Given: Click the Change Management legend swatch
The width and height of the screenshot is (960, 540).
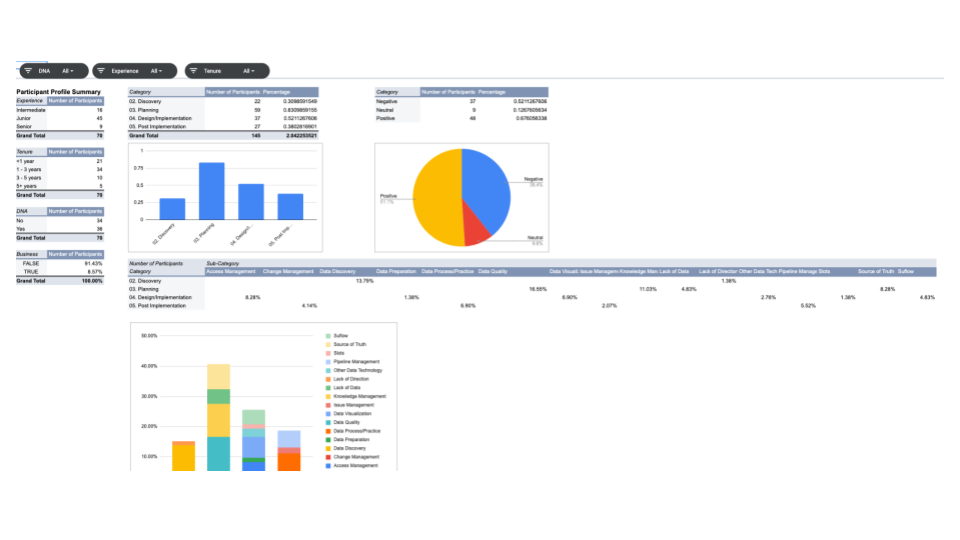Looking at the screenshot, I should coord(328,457).
